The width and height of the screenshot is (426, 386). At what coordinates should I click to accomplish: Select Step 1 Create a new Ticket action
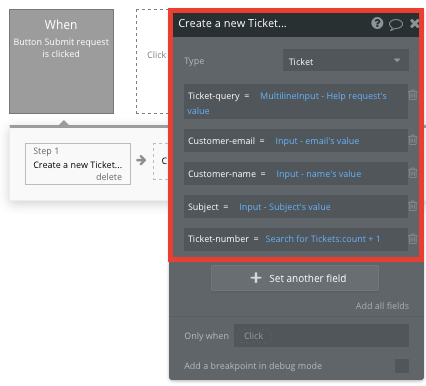[x=78, y=164]
